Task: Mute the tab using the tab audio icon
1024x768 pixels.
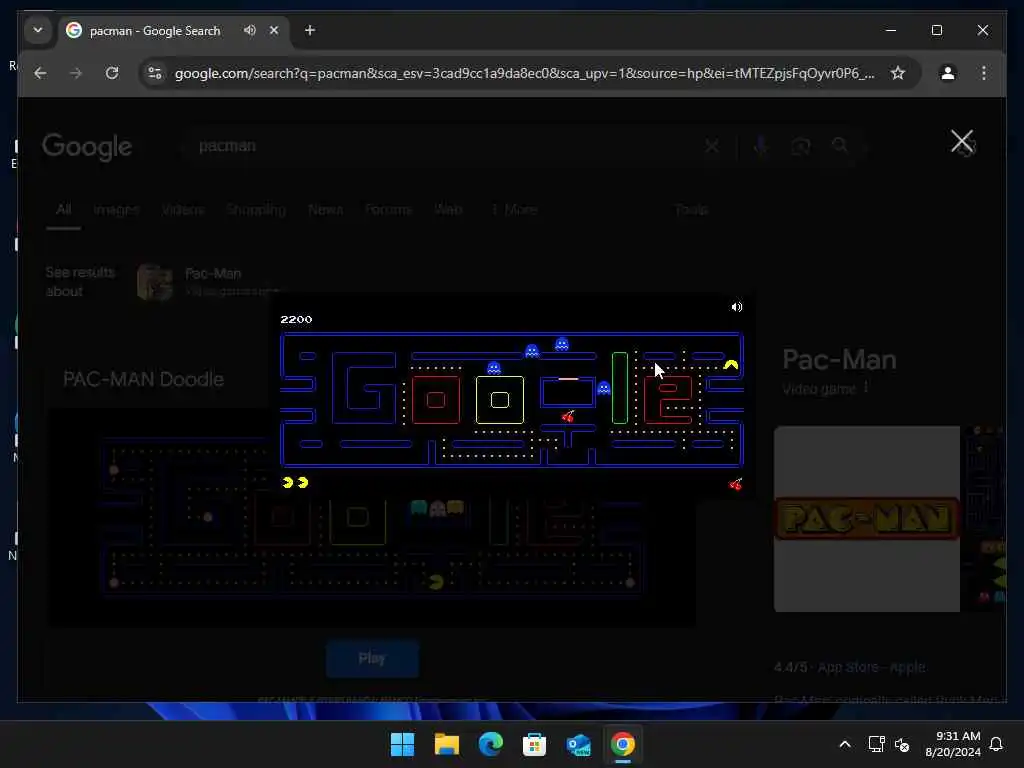Action: [249, 30]
